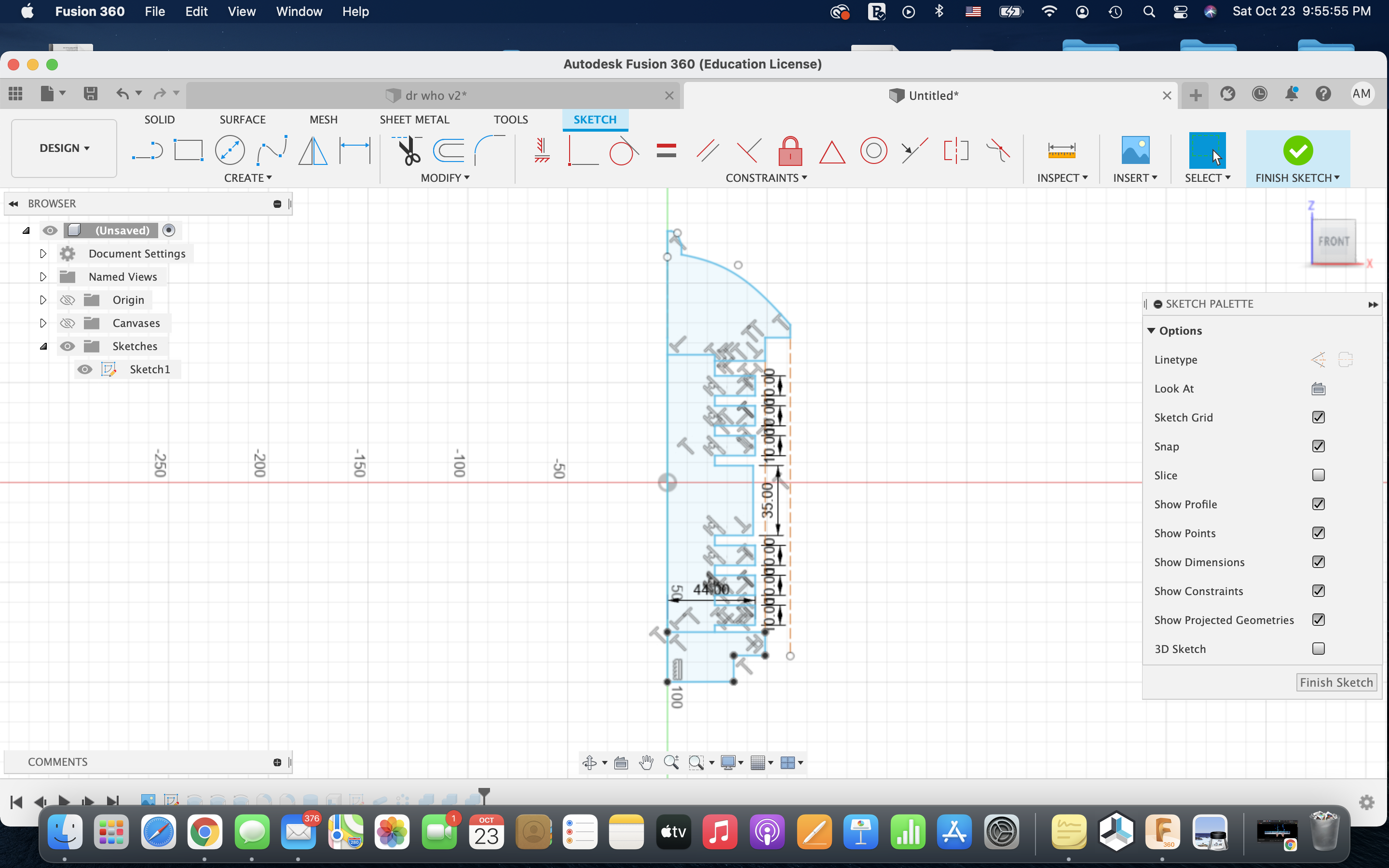Show the Origin folder via eye icon

tap(67, 300)
